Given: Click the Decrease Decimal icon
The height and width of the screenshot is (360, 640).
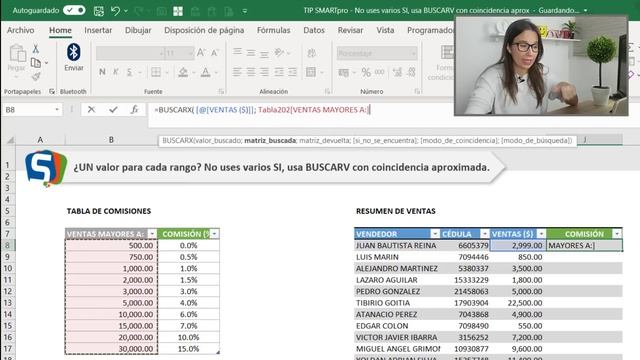Looking at the screenshot, I should coord(411,72).
